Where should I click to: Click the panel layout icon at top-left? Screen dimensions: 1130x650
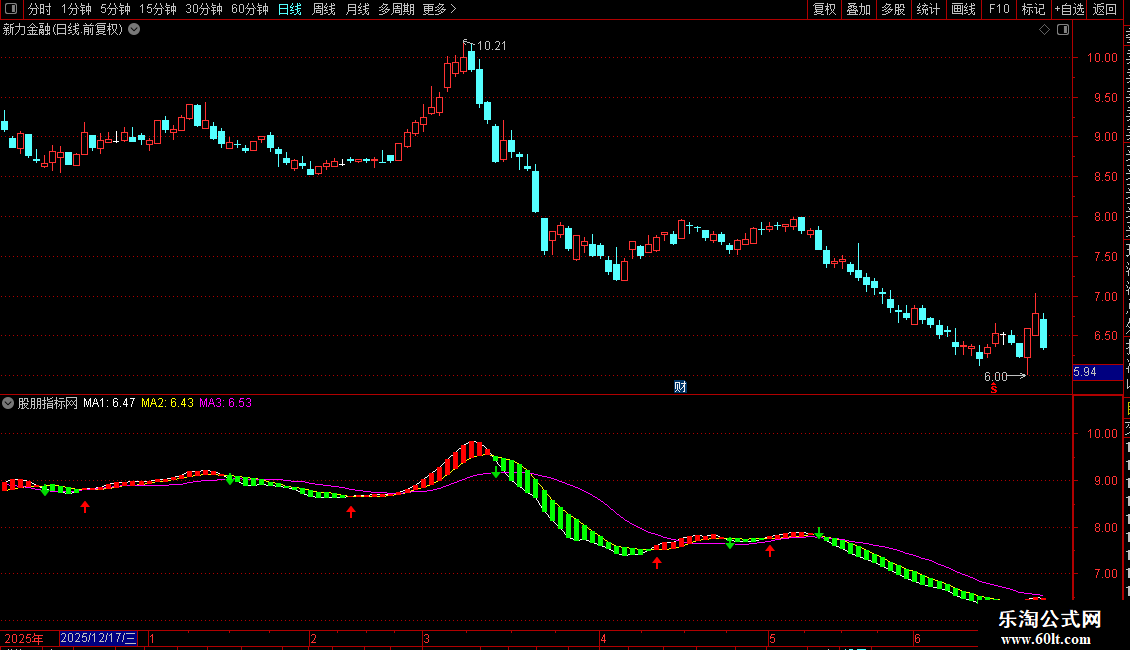[11, 9]
